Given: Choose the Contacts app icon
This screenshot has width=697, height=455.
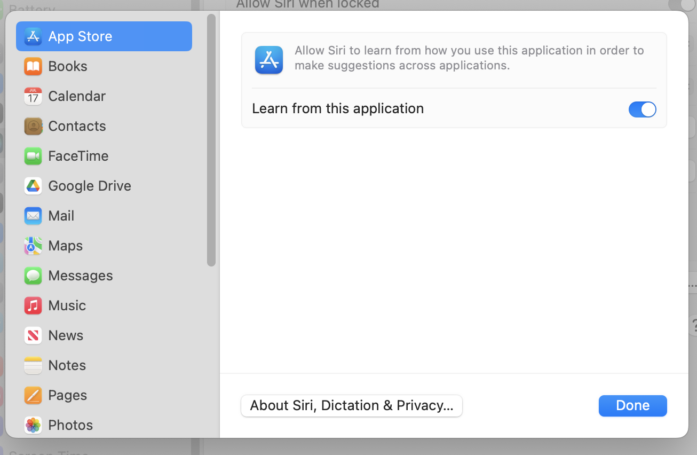Looking at the screenshot, I should [33, 126].
